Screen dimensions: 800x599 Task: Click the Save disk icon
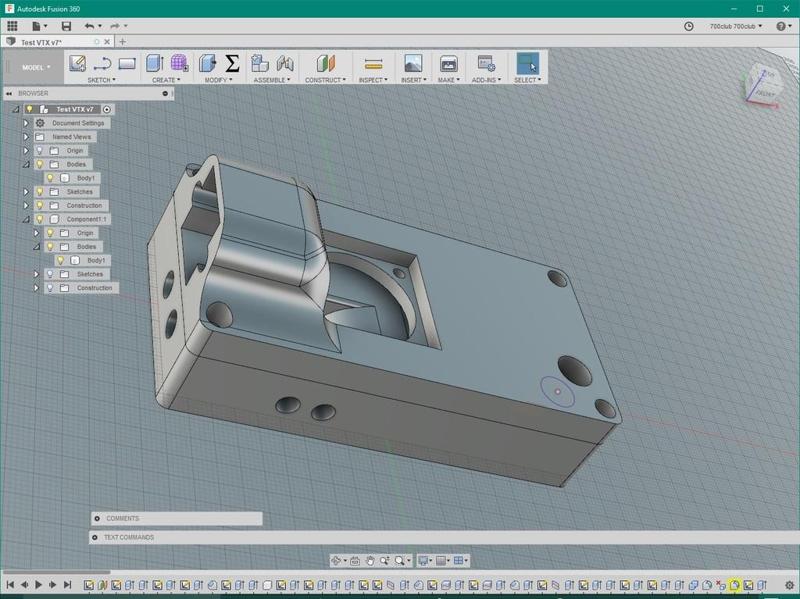coord(66,26)
